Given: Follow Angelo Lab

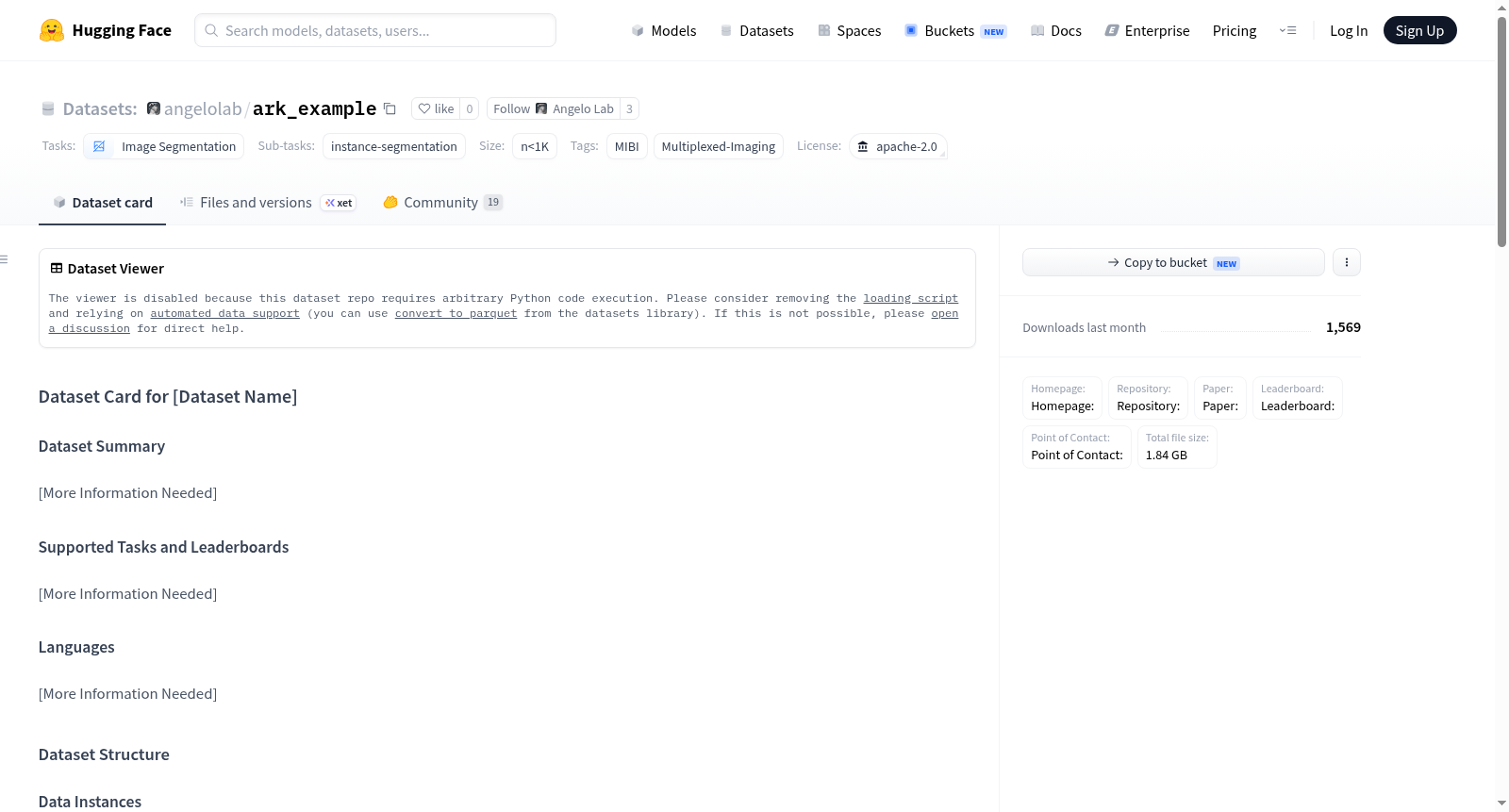Looking at the screenshot, I should 554,108.
